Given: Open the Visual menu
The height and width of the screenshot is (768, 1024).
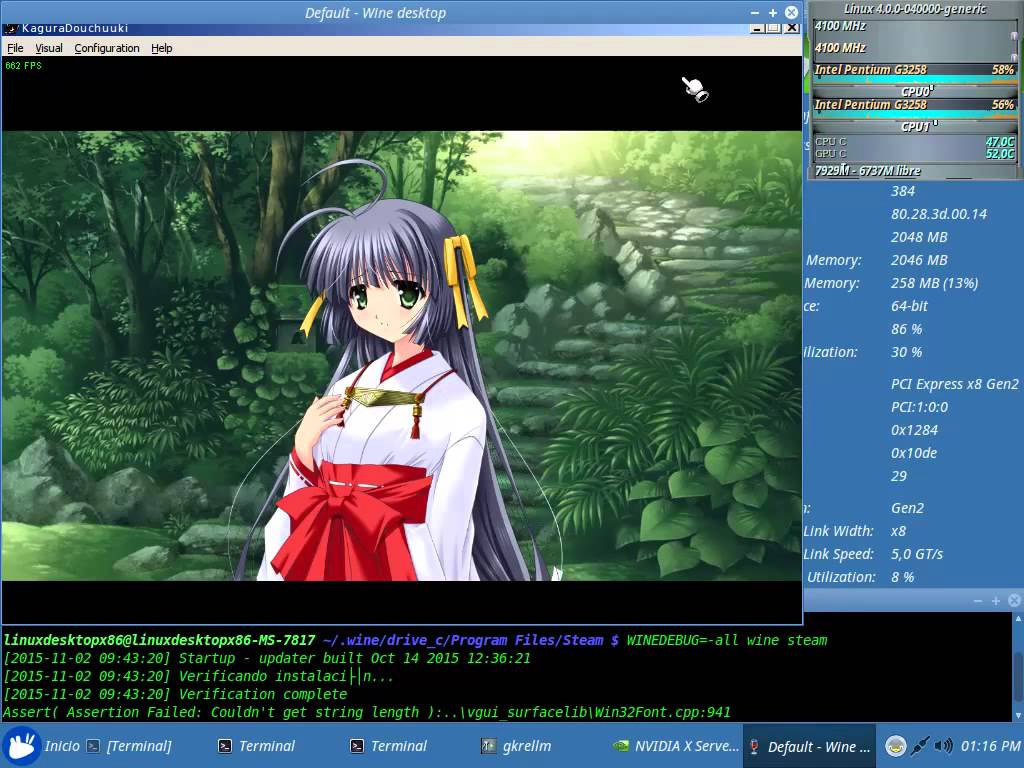Looking at the screenshot, I should (48, 48).
